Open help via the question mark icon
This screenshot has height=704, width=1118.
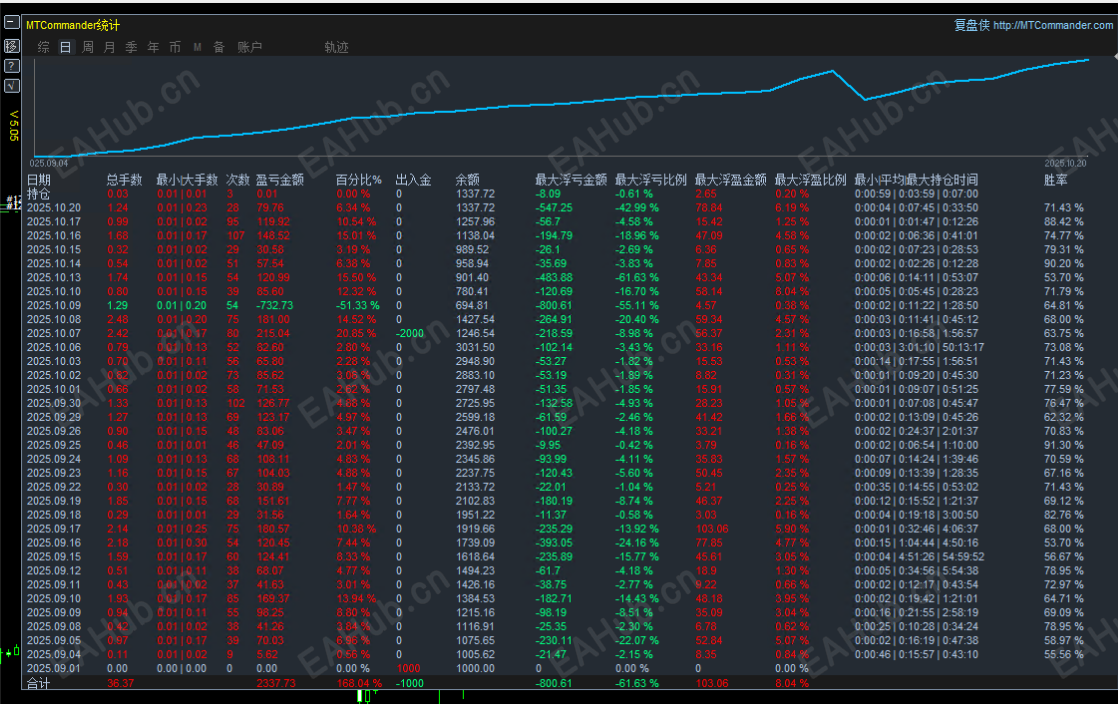coord(11,66)
